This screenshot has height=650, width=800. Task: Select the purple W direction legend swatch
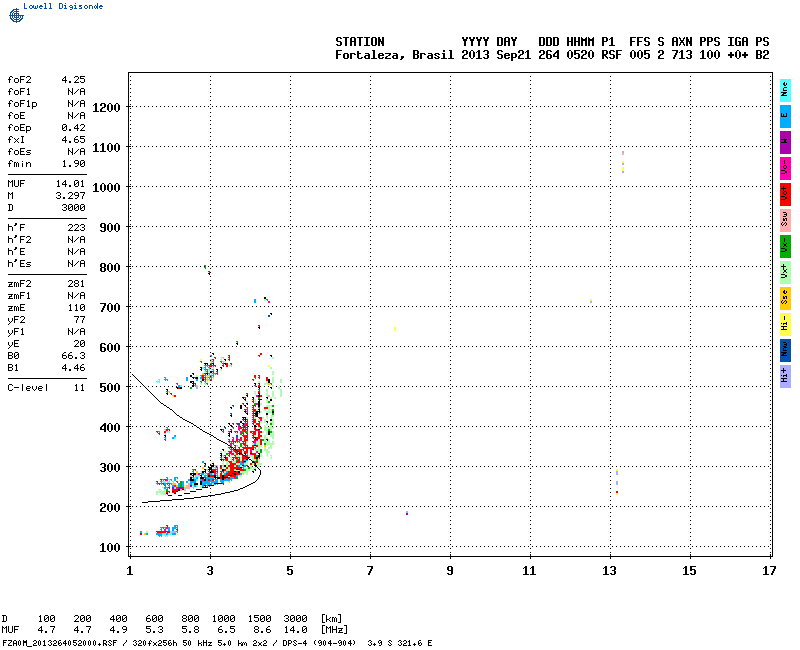(785, 142)
